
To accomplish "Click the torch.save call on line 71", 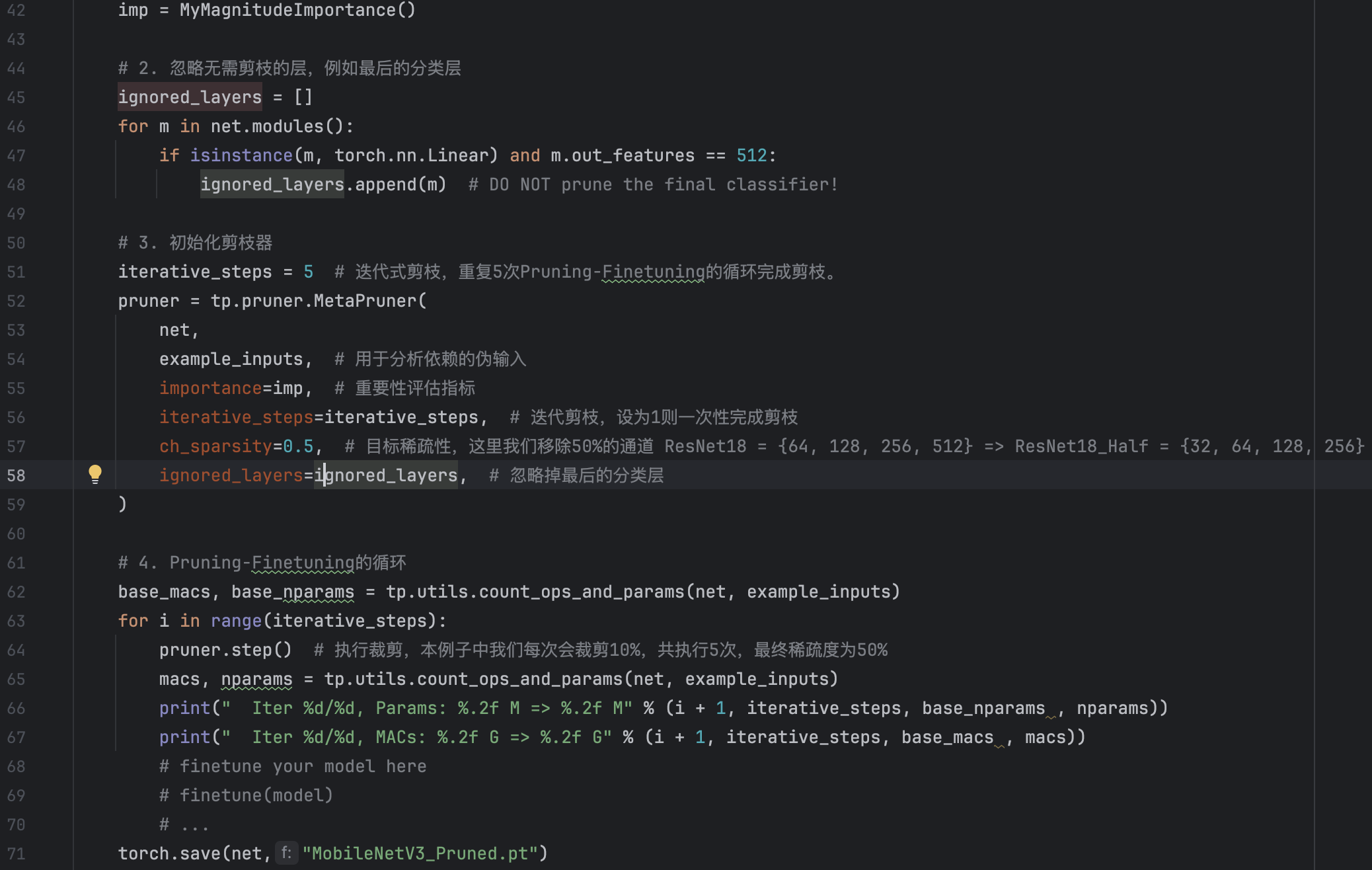I will click(x=169, y=853).
